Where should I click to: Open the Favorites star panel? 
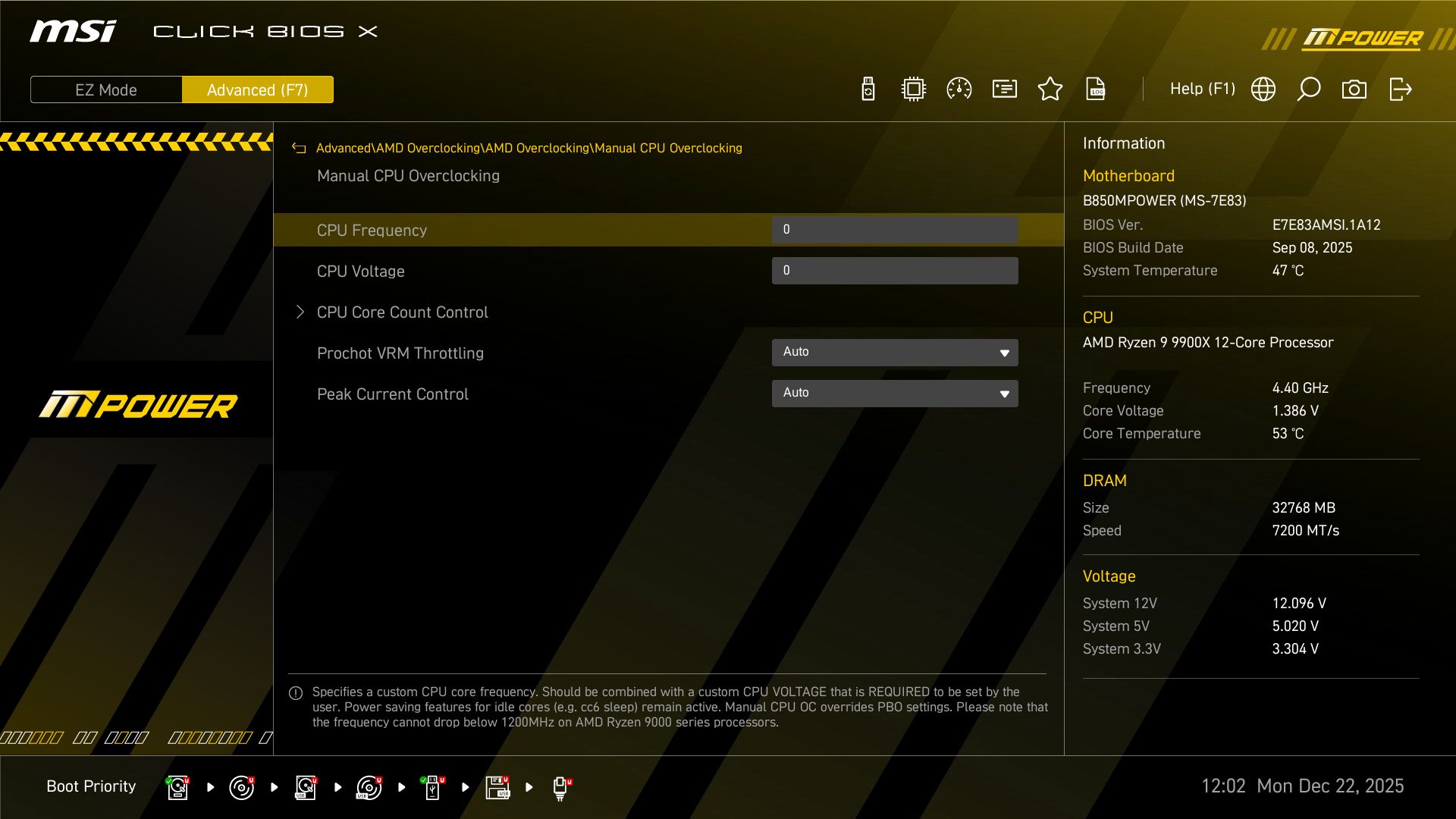pyautogui.click(x=1050, y=89)
